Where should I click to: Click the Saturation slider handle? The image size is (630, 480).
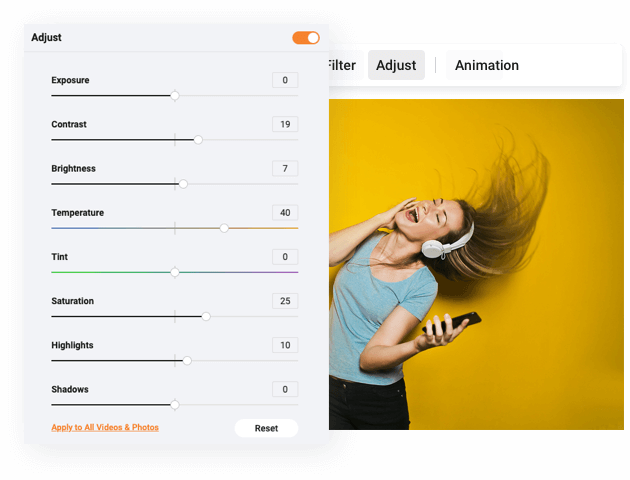tap(206, 317)
